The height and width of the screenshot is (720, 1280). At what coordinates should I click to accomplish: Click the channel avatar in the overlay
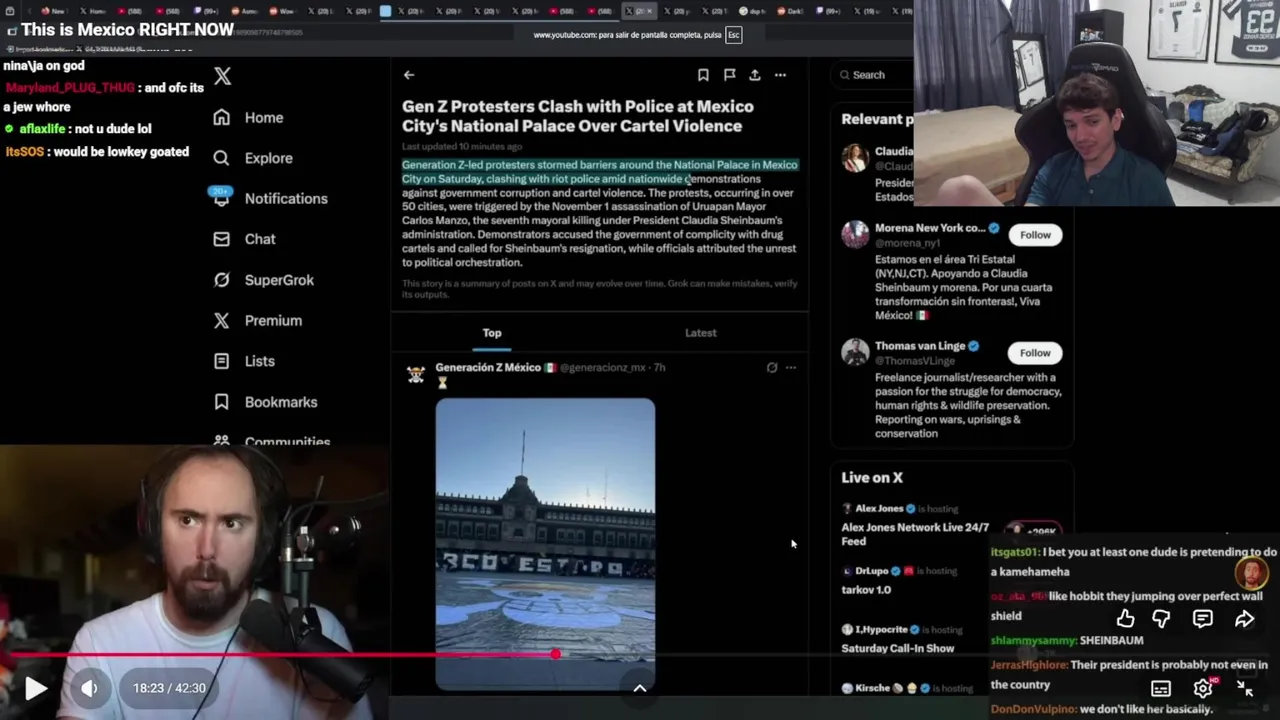coord(1251,574)
